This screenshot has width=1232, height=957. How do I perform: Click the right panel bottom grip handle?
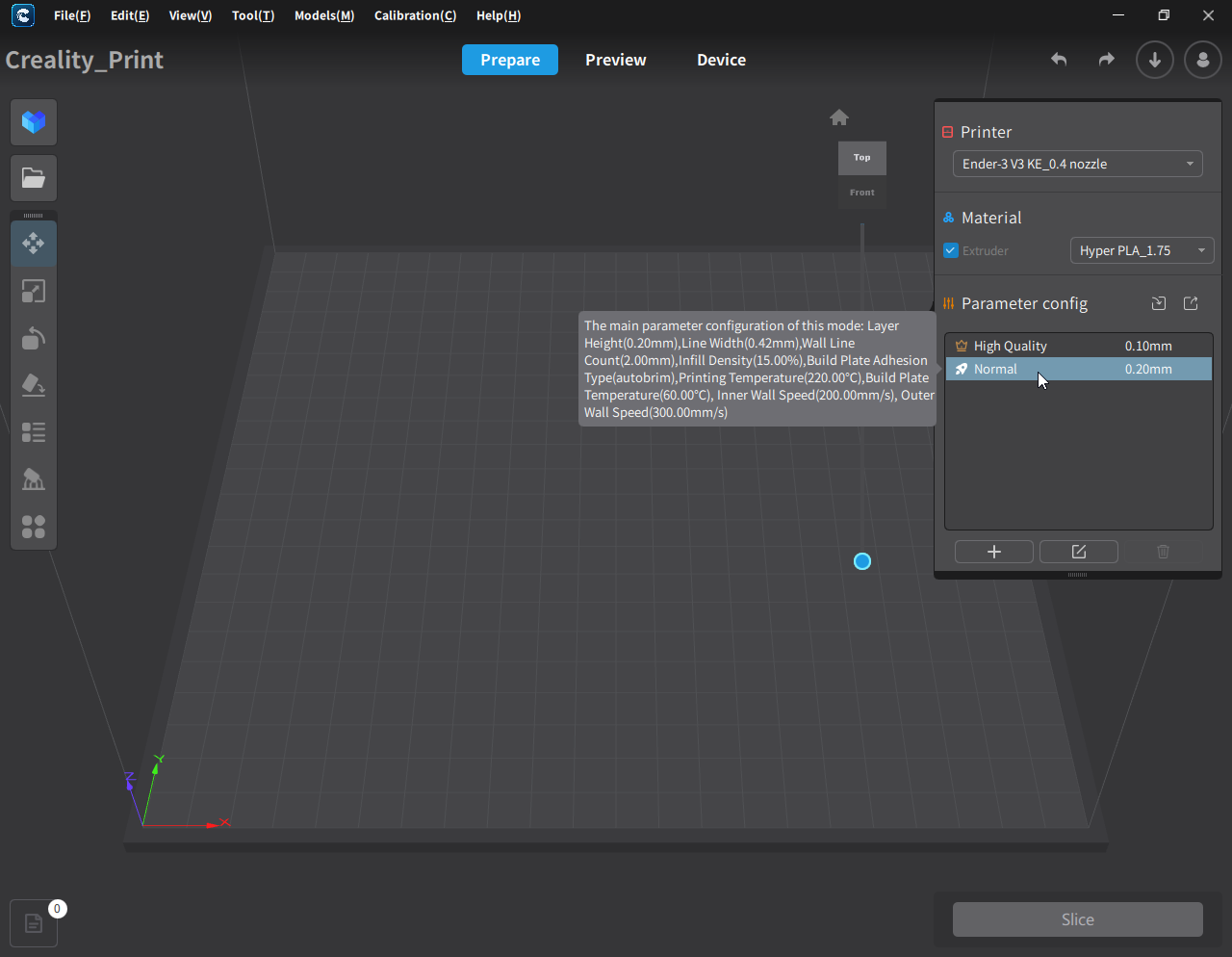[x=1078, y=575]
